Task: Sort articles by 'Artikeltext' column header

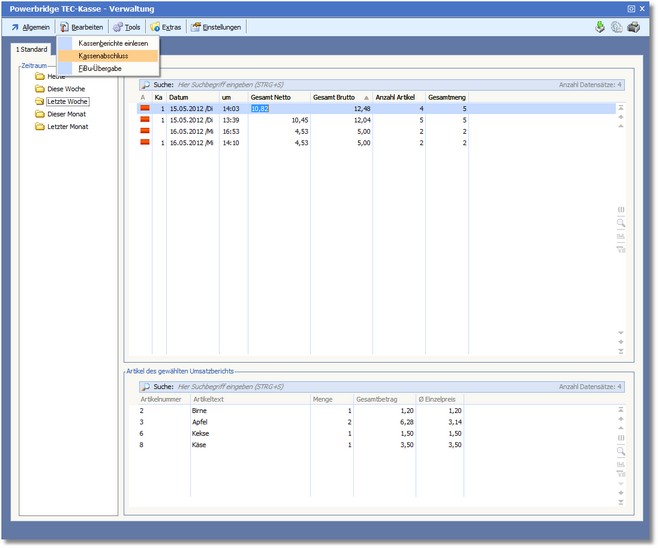Action: (x=212, y=397)
